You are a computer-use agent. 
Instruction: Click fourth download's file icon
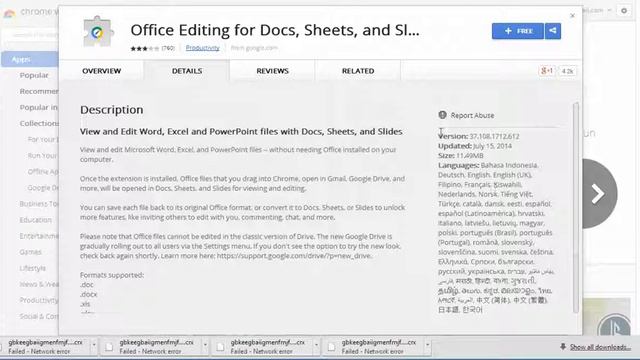click(x=331, y=347)
